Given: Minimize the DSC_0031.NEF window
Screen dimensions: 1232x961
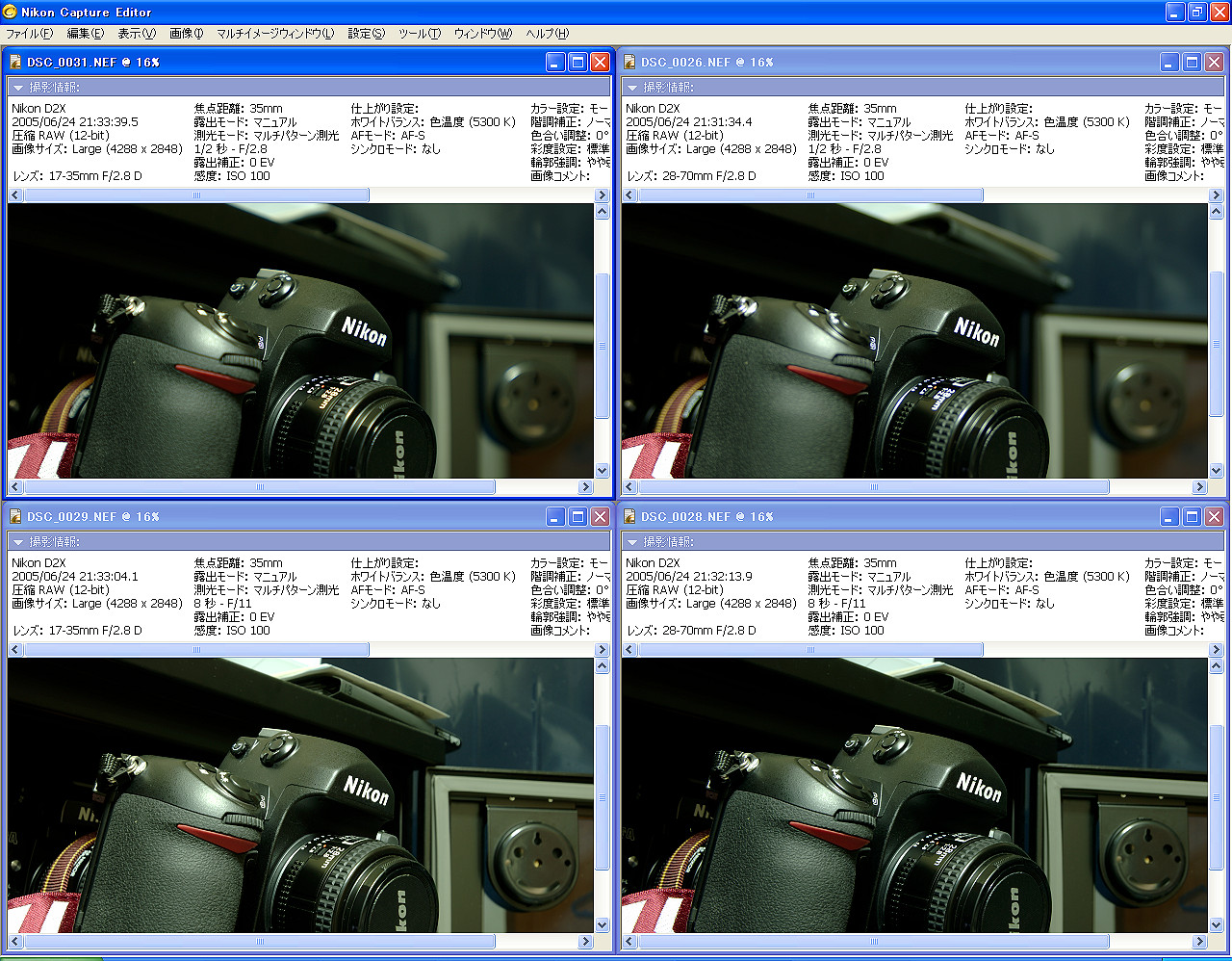Looking at the screenshot, I should click(x=555, y=62).
